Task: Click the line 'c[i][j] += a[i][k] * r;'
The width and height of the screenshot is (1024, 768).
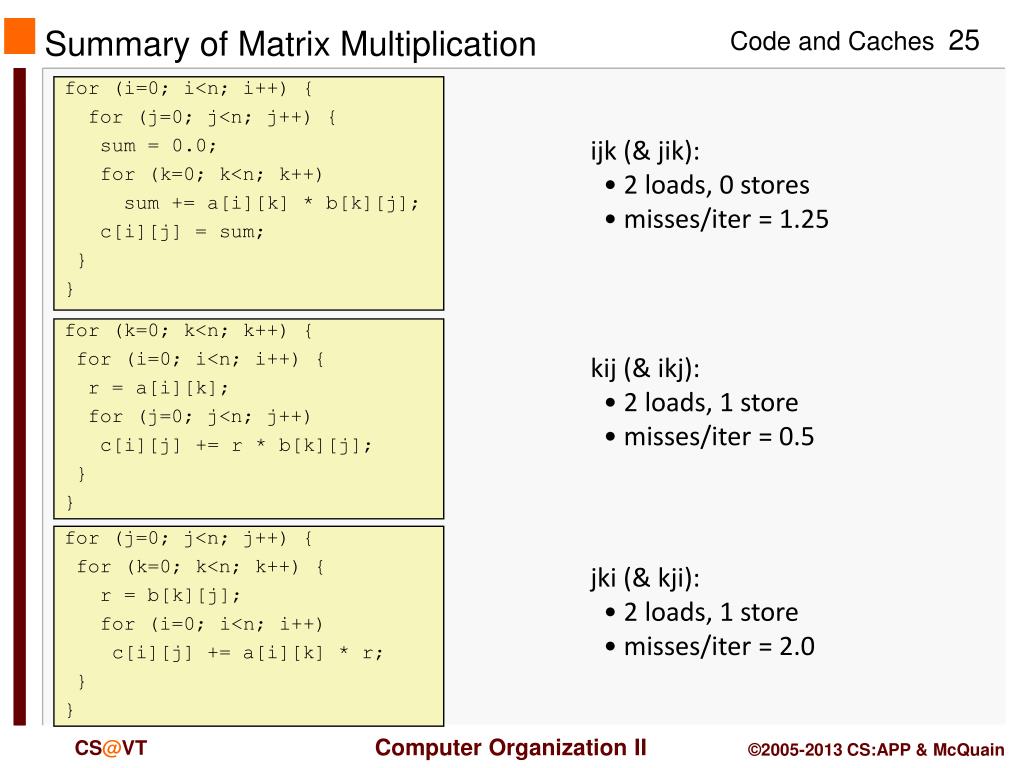Action: click(248, 652)
